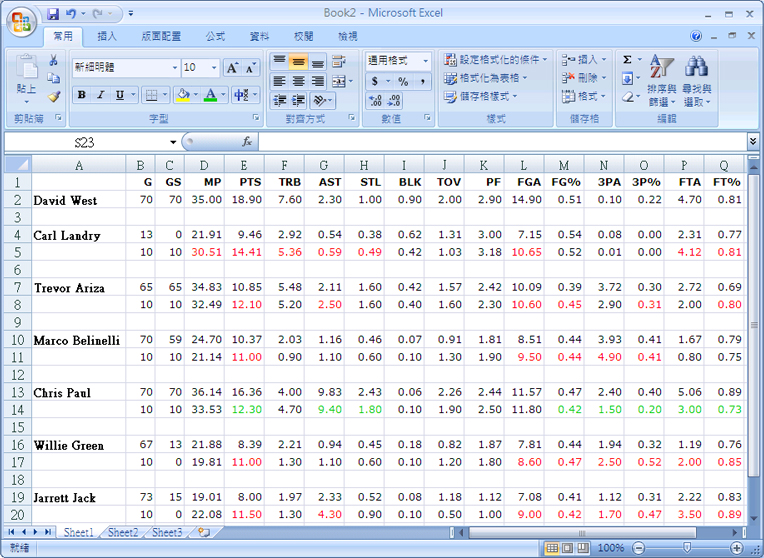This screenshot has height=558, width=764.
Task: Click 設定格式化的條件 (Conditional Formatting) button
Action: (x=496, y=60)
